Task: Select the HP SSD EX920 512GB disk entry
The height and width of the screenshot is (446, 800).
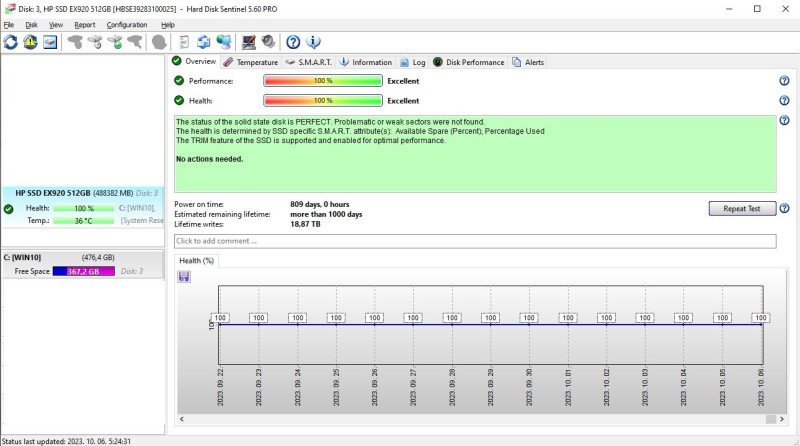Action: point(83,207)
